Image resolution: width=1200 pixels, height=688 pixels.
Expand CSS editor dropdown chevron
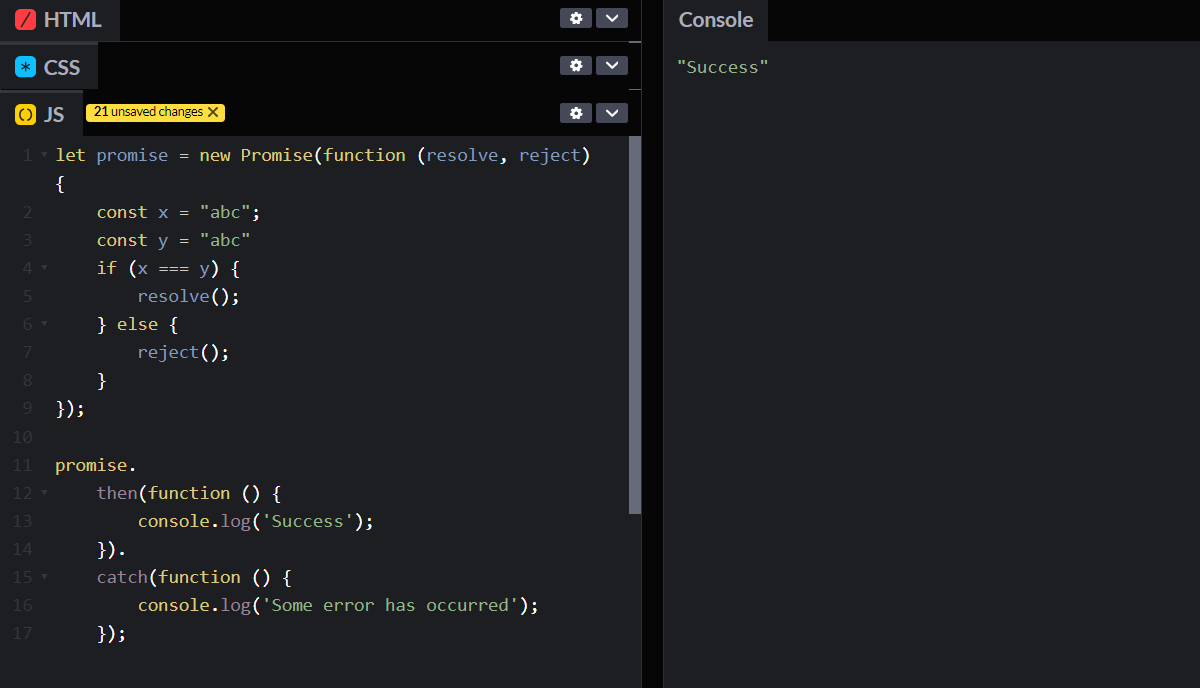pos(612,65)
